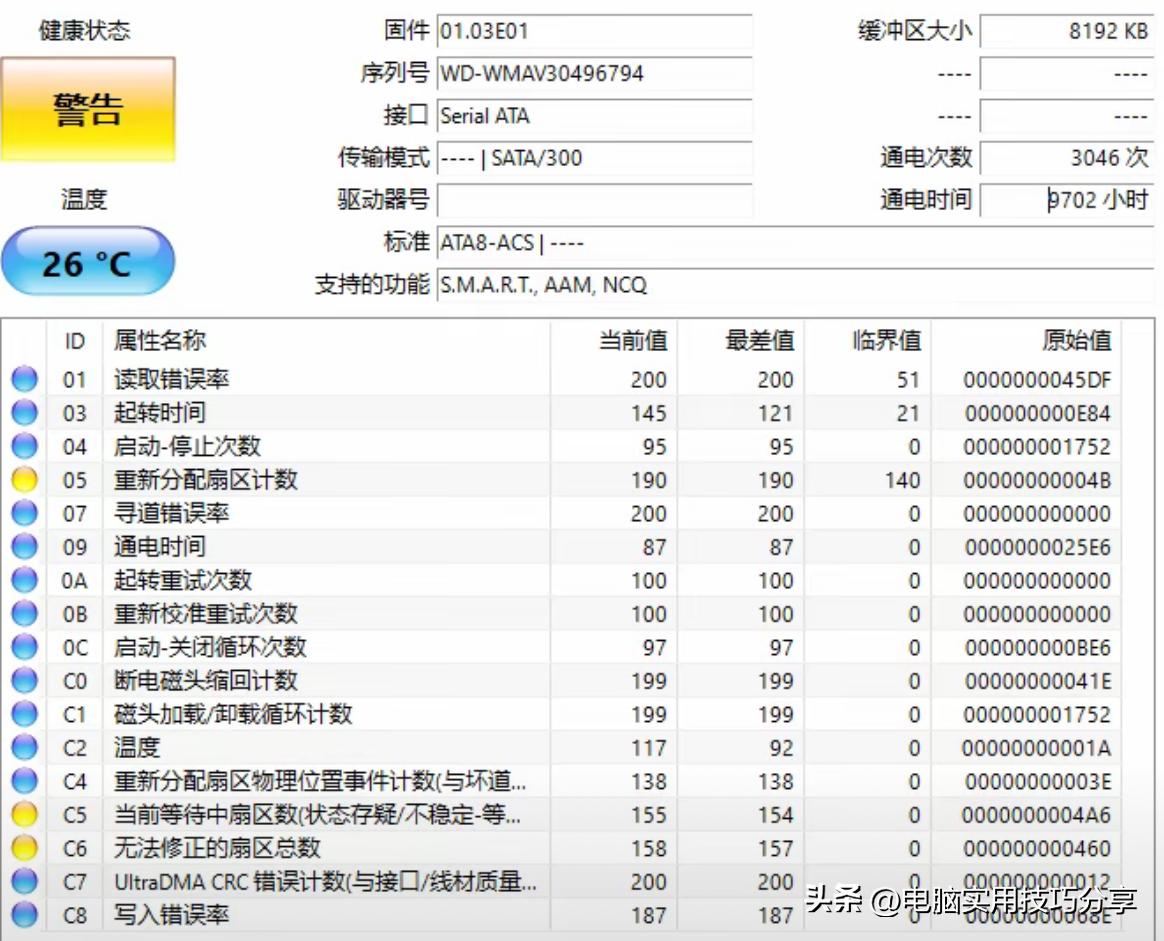Click the yellow warning dot for C5 当前等待中扇区数
Viewport: 1164px width, 941px height.
(22, 815)
